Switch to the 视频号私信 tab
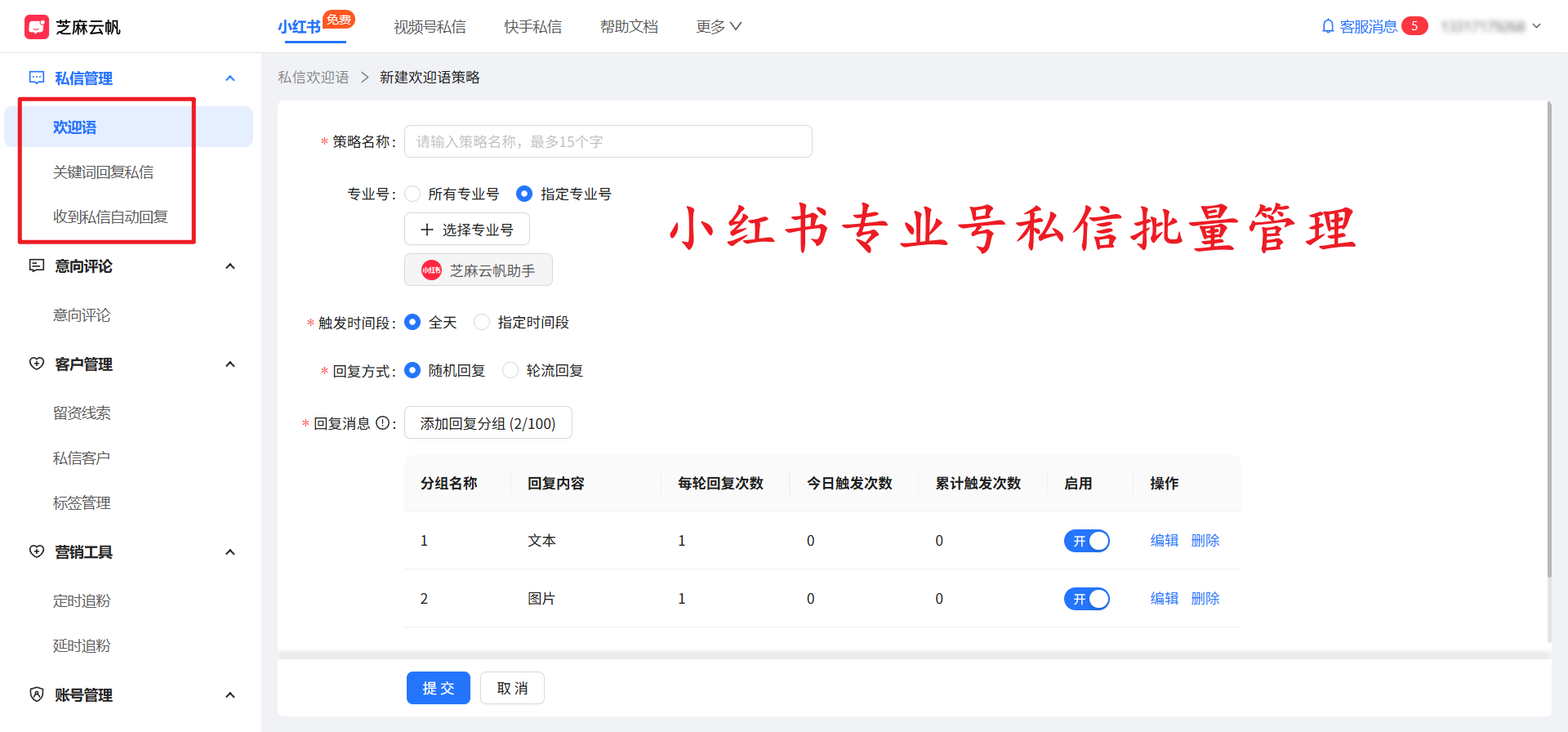This screenshot has height=732, width=1568. pos(430,27)
